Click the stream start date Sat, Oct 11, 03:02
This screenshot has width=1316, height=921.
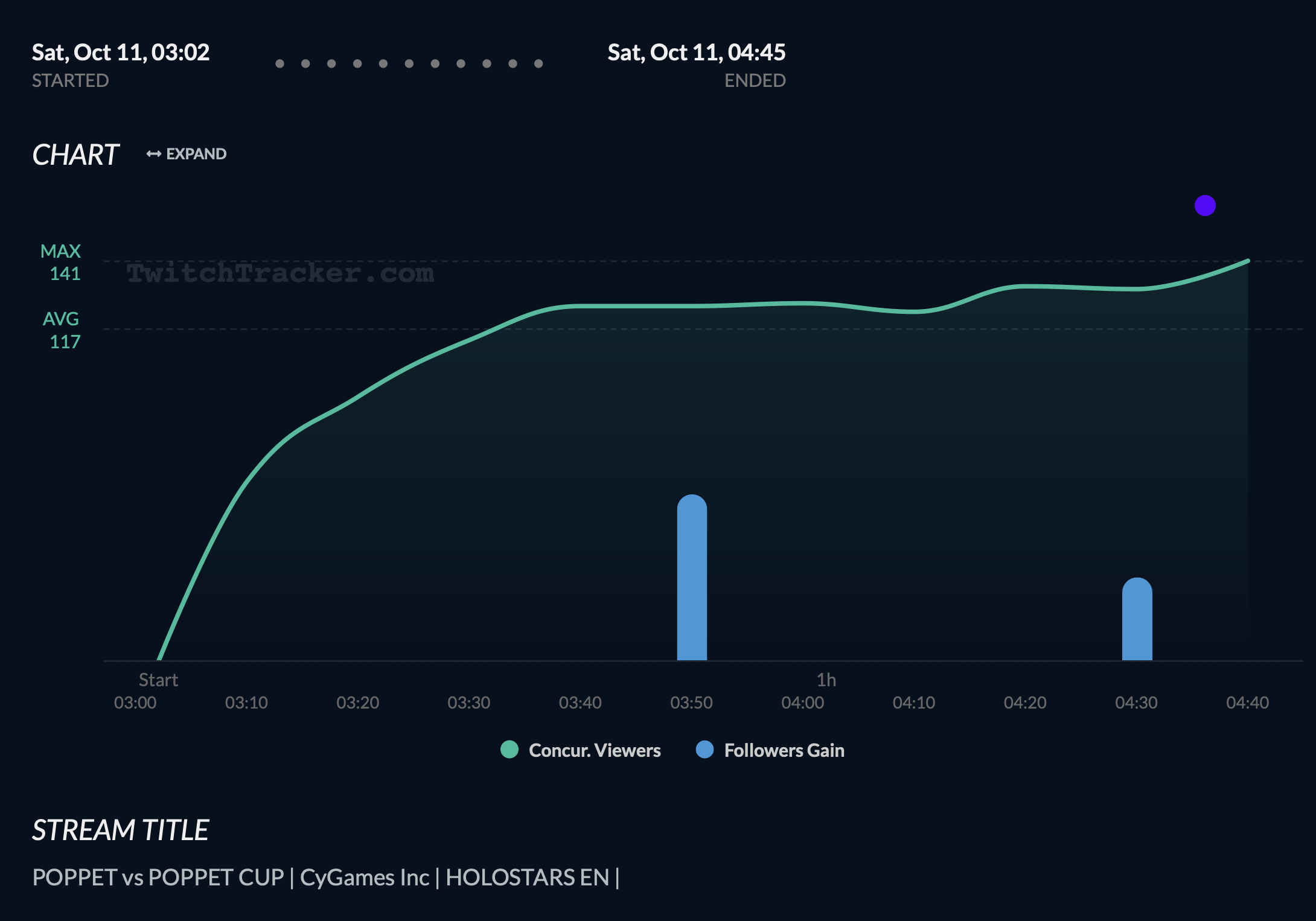[121, 53]
